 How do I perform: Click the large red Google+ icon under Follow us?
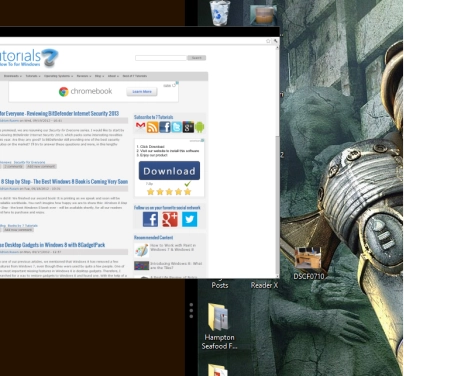[x=170, y=220]
